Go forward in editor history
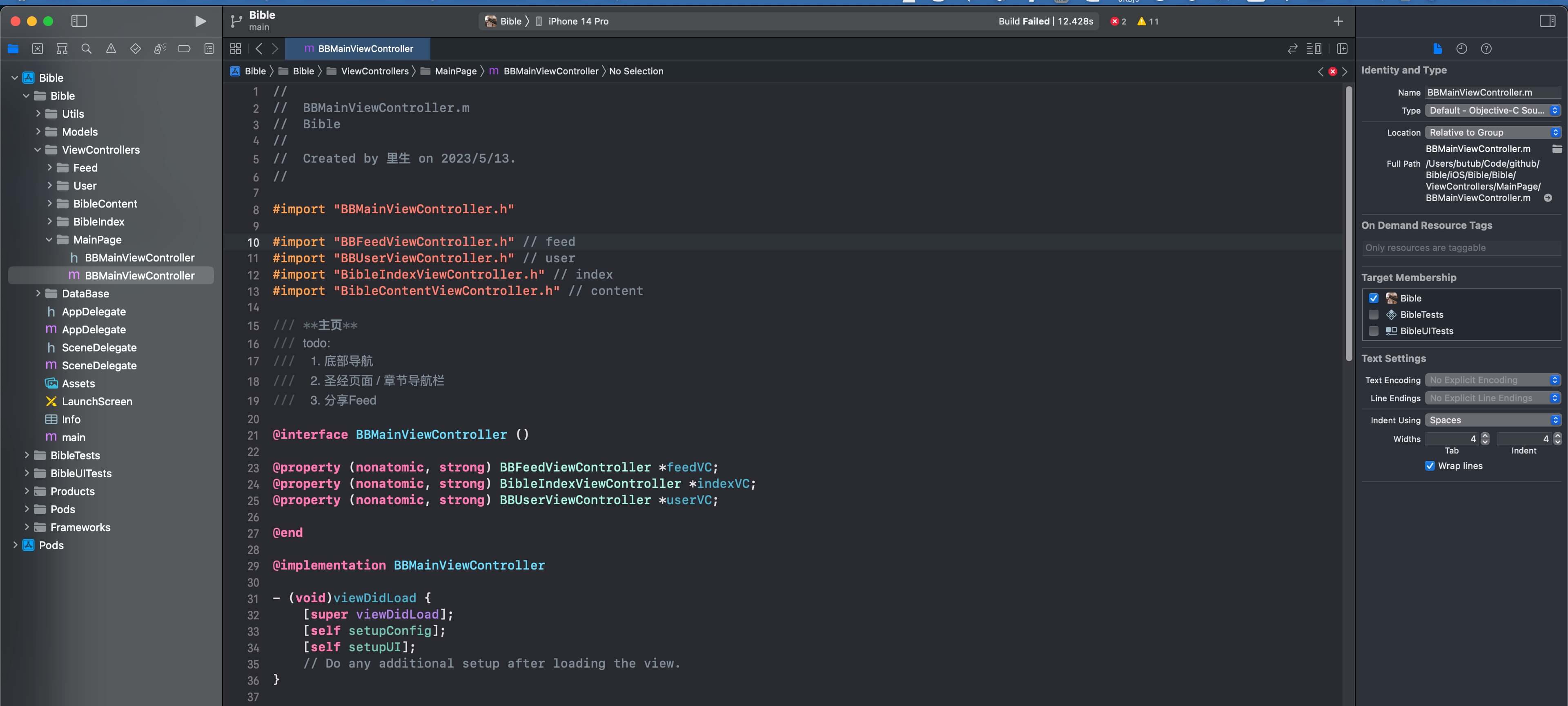 point(275,49)
